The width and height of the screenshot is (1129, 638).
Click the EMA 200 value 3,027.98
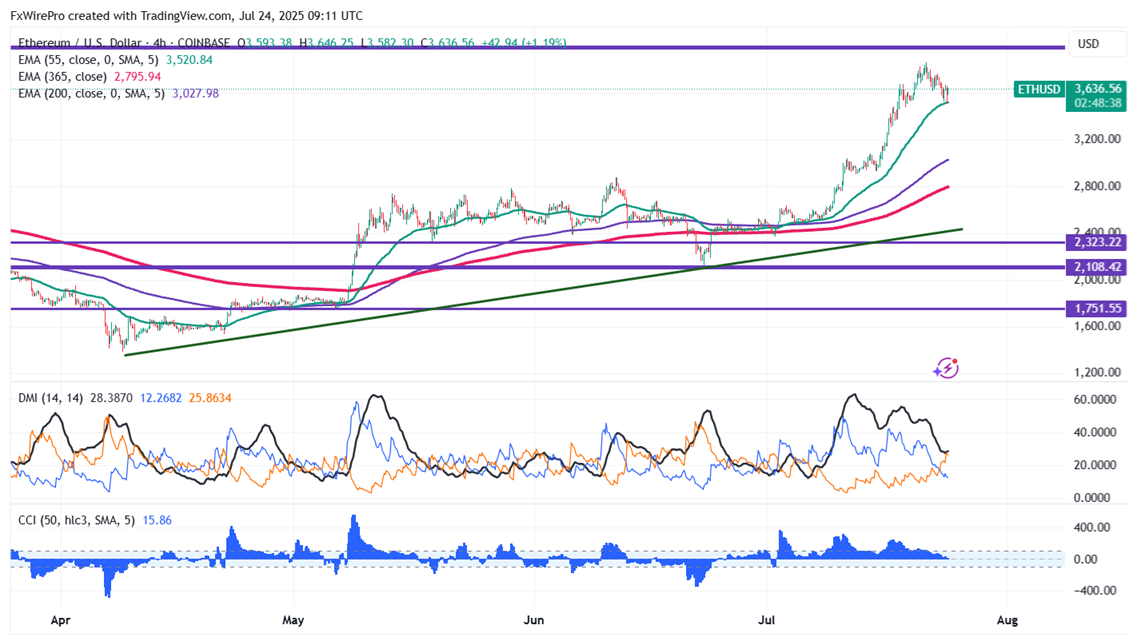(x=195, y=94)
